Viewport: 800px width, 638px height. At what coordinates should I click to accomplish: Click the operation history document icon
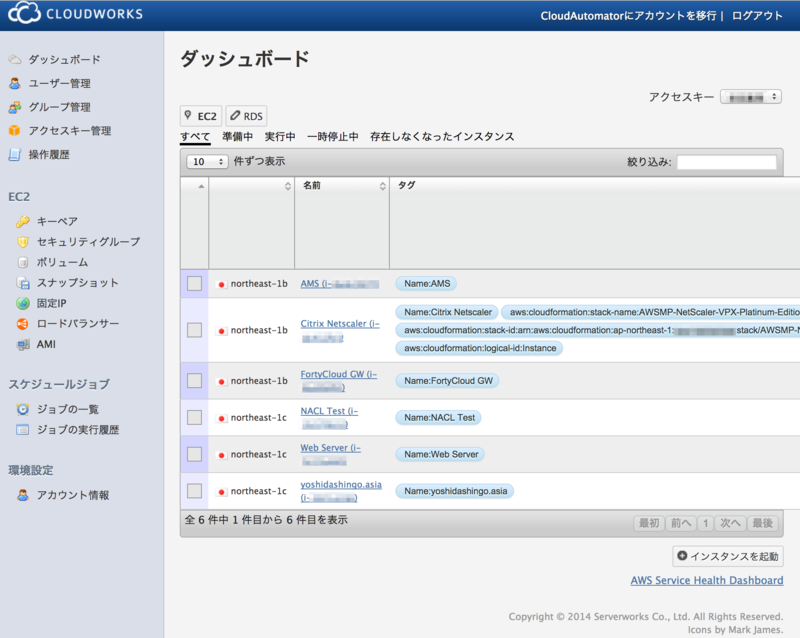coord(15,155)
